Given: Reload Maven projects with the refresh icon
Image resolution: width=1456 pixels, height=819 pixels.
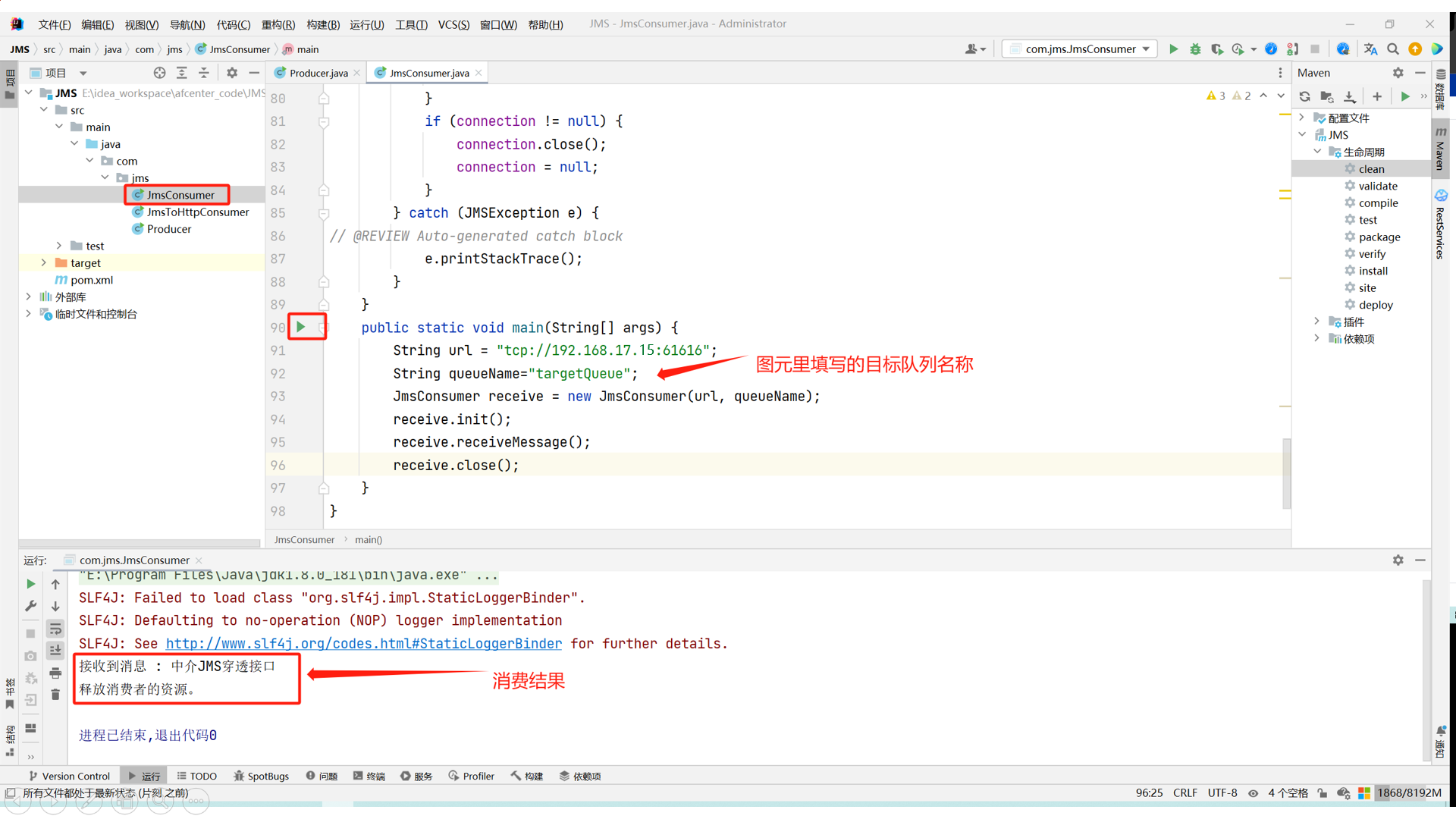Looking at the screenshot, I should pyautogui.click(x=1304, y=96).
